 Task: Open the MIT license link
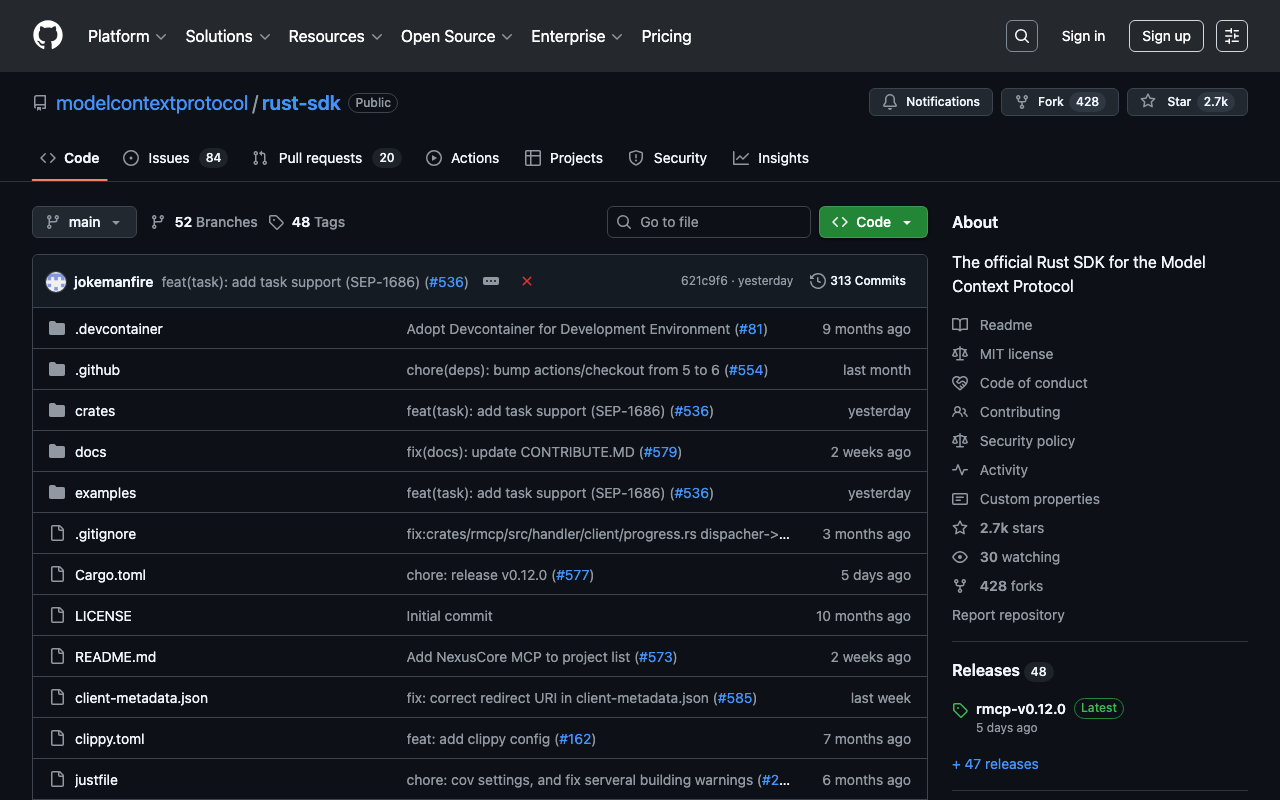point(1016,354)
